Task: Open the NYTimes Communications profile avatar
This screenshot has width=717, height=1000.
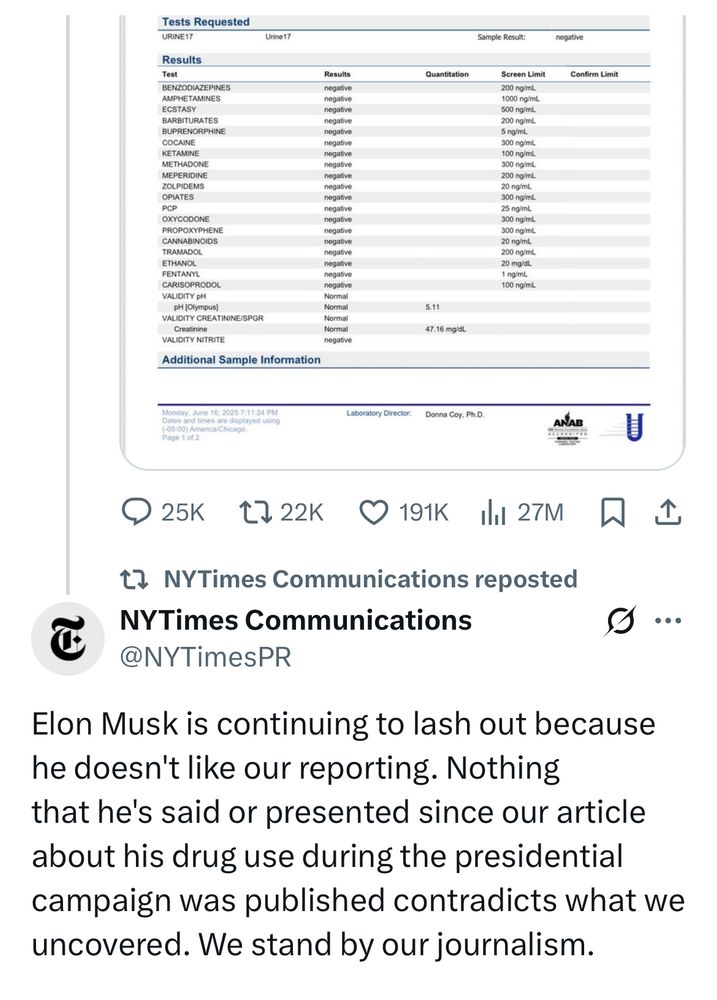Action: pos(68,638)
